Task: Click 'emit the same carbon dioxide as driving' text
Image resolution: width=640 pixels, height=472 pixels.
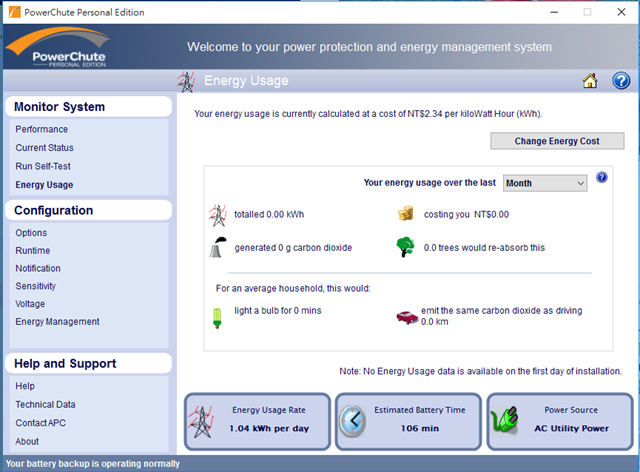Action: (502, 311)
